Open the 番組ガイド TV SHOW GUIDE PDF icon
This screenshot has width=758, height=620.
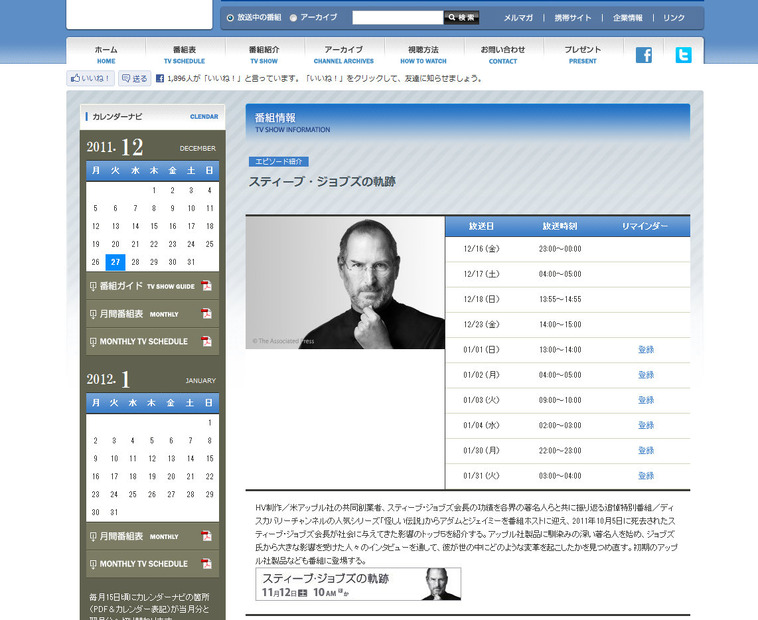point(206,286)
